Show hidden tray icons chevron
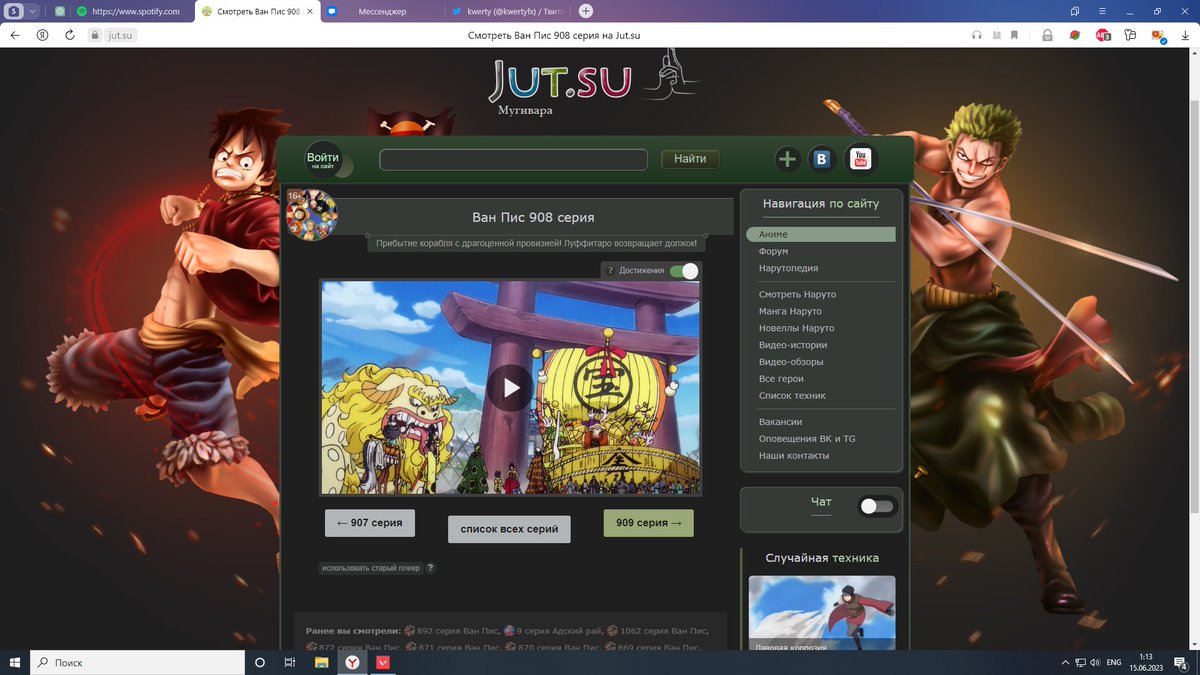 1065,662
